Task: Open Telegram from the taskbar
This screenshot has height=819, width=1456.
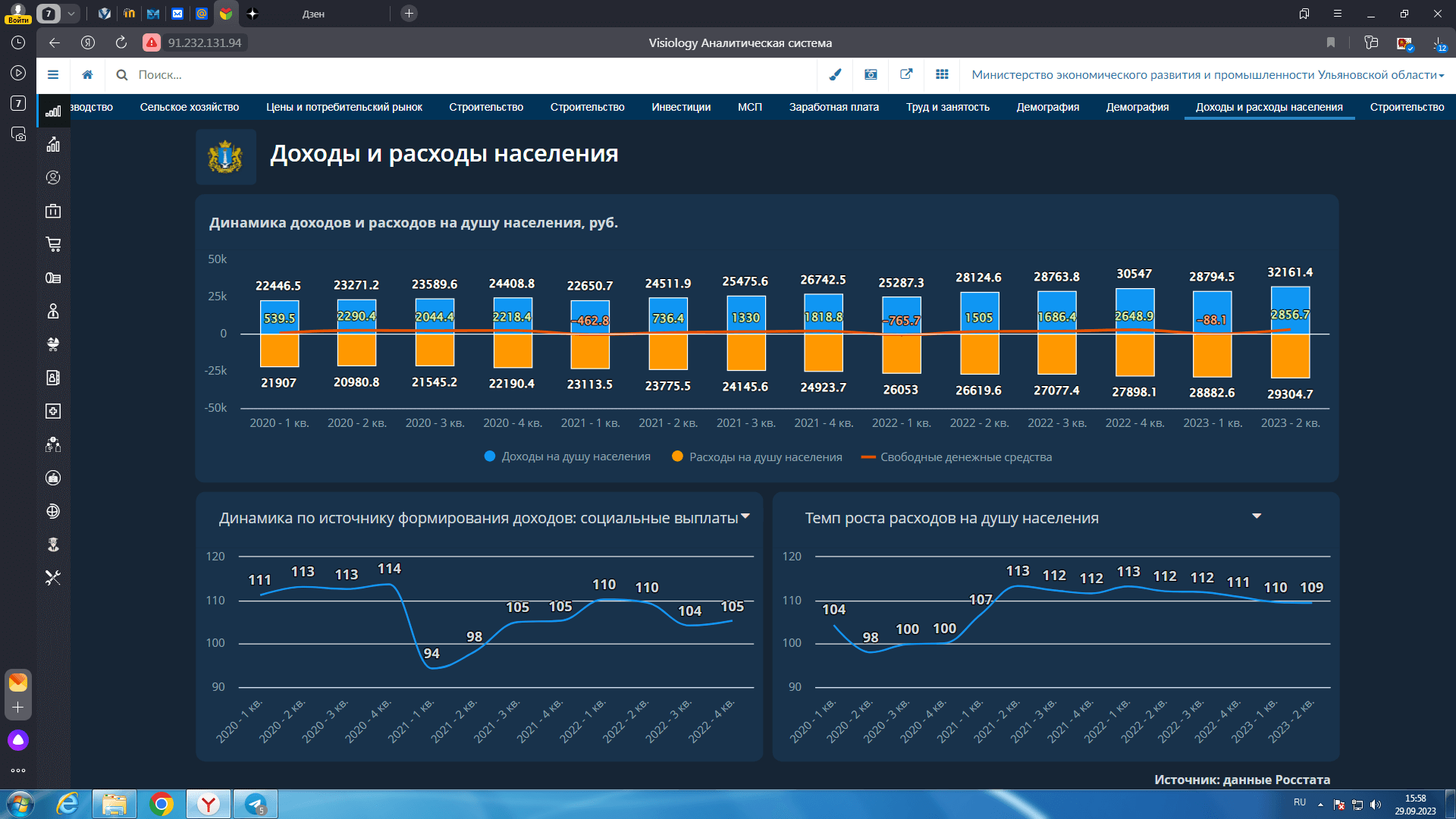Action: coord(256,804)
